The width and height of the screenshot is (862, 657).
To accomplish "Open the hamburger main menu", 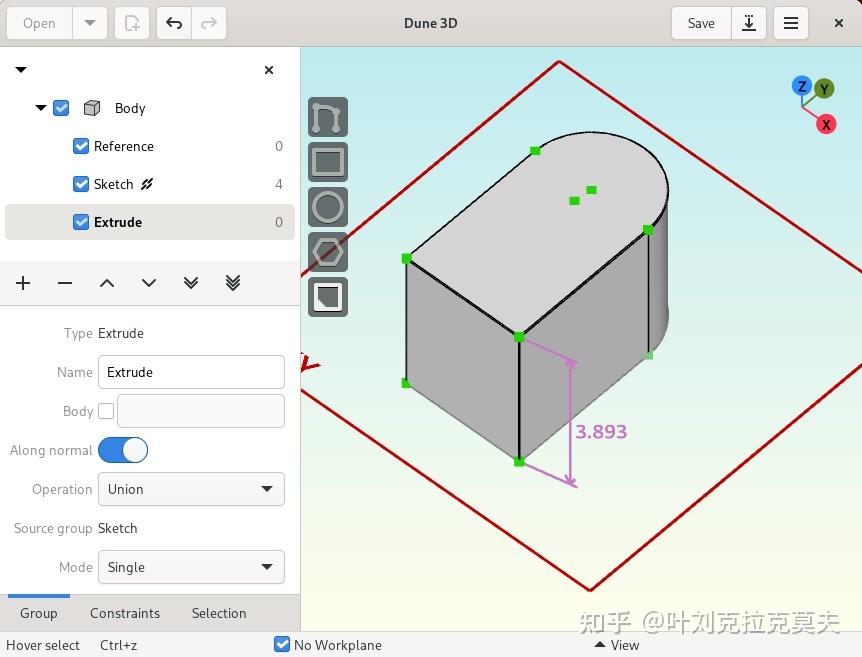I will [791, 22].
